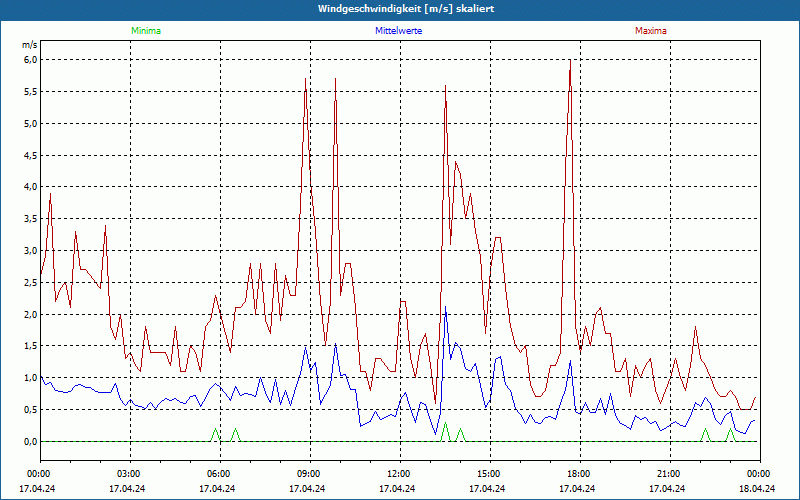
Task: Select the 5,0 y-axis value label
Action: (x=29, y=124)
